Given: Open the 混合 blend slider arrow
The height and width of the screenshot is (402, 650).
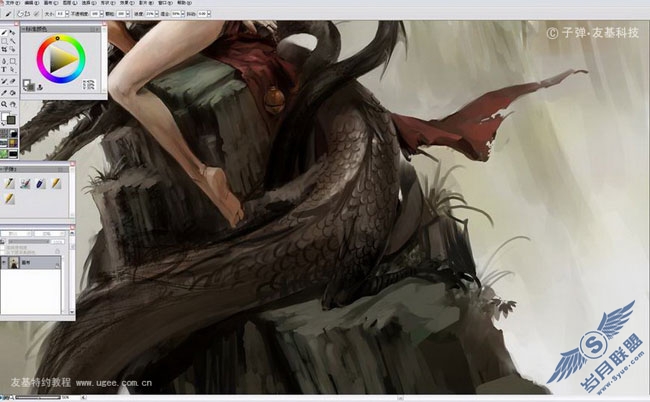Looking at the screenshot, I should point(183,14).
